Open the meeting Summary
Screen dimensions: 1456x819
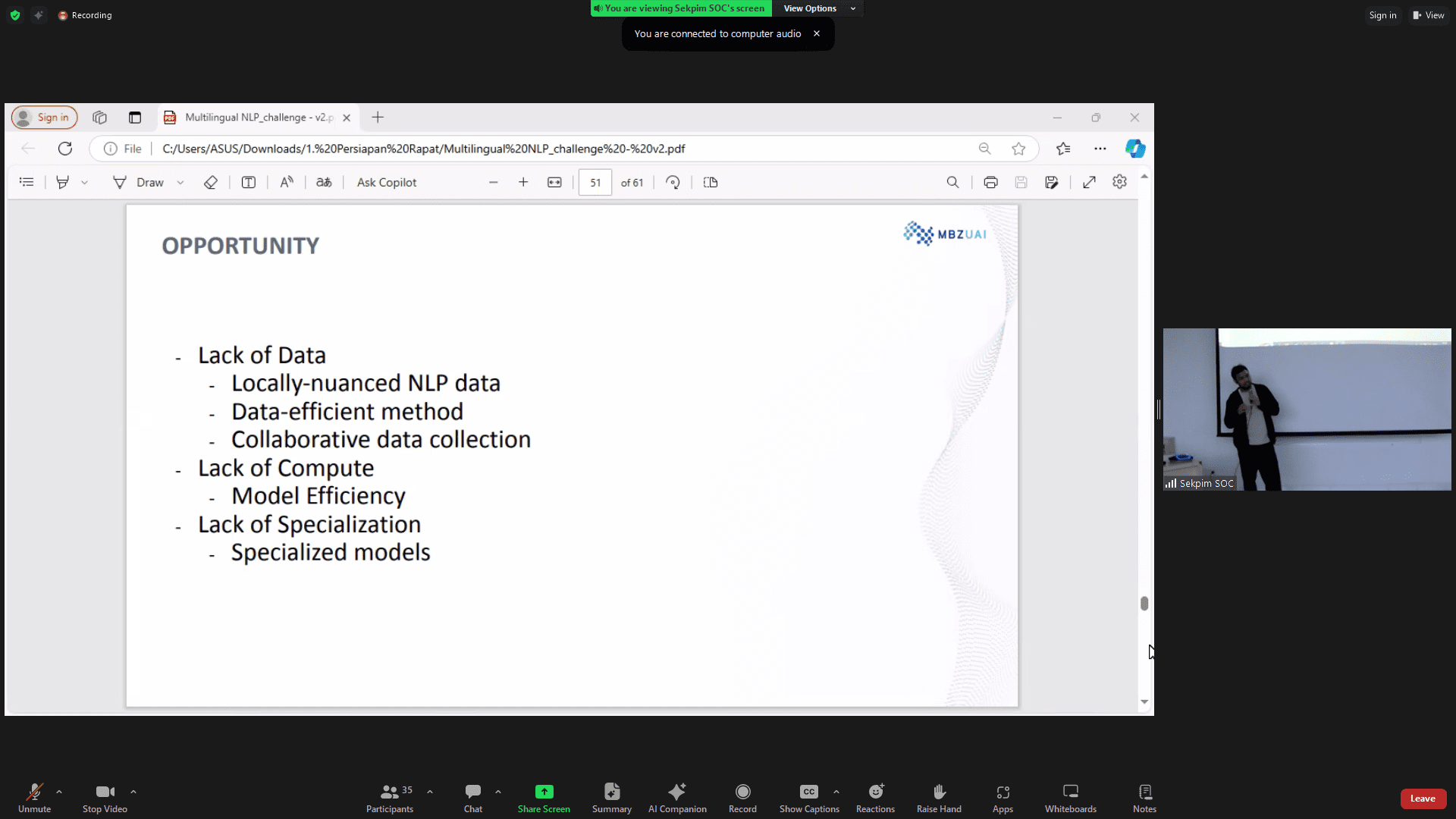611,798
